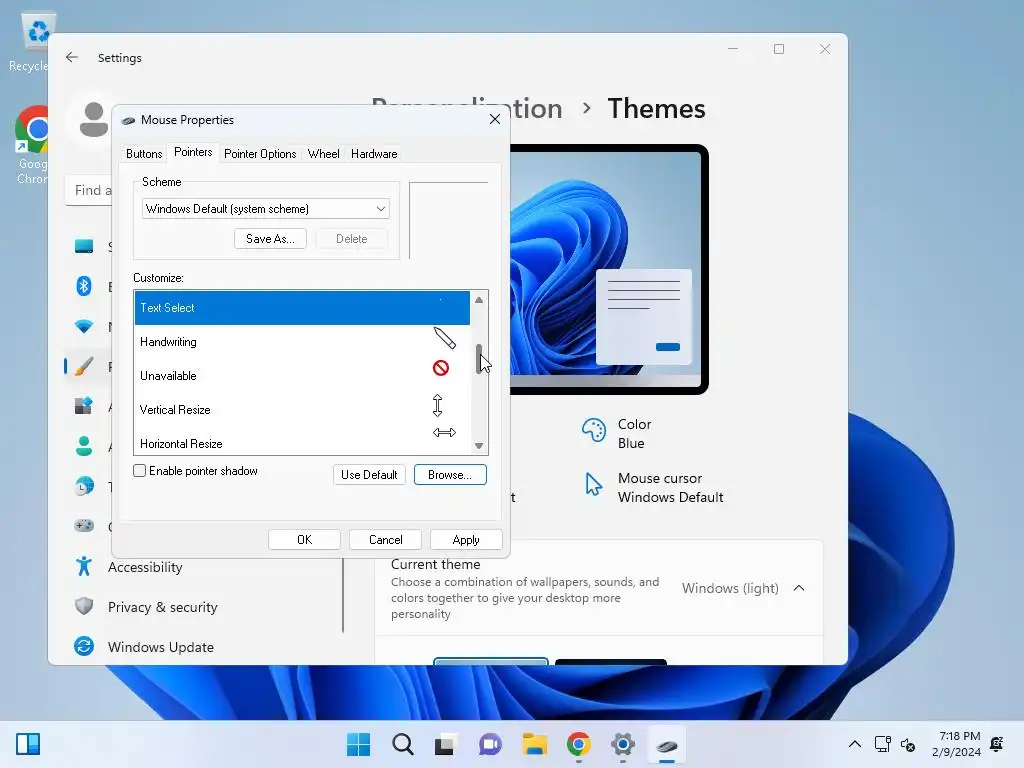The width and height of the screenshot is (1024, 768).
Task: Click Cancel in Mouse Properties
Action: (x=385, y=539)
